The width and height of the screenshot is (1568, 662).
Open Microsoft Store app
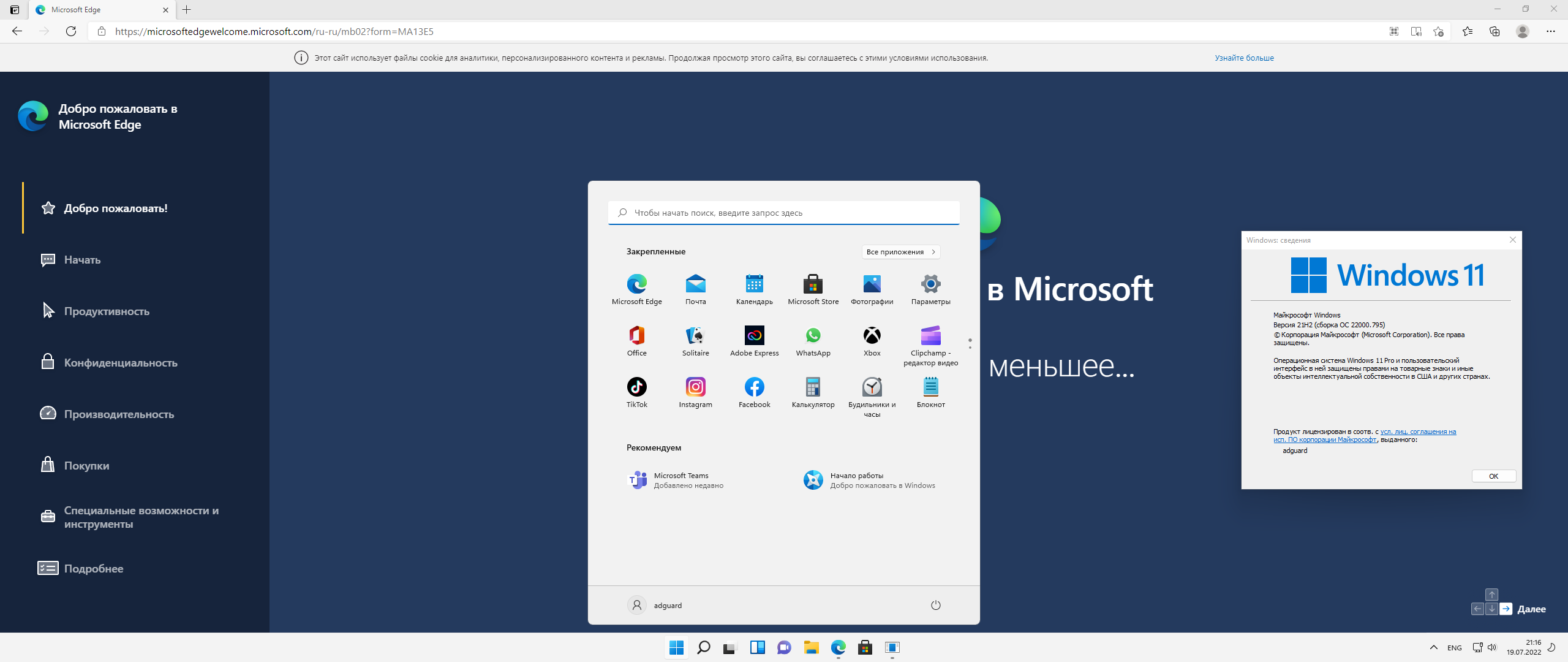(812, 284)
